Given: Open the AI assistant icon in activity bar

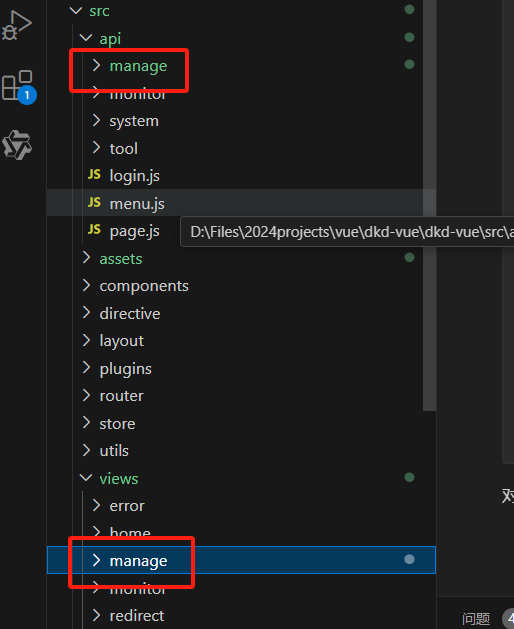Looking at the screenshot, I should (x=16, y=145).
